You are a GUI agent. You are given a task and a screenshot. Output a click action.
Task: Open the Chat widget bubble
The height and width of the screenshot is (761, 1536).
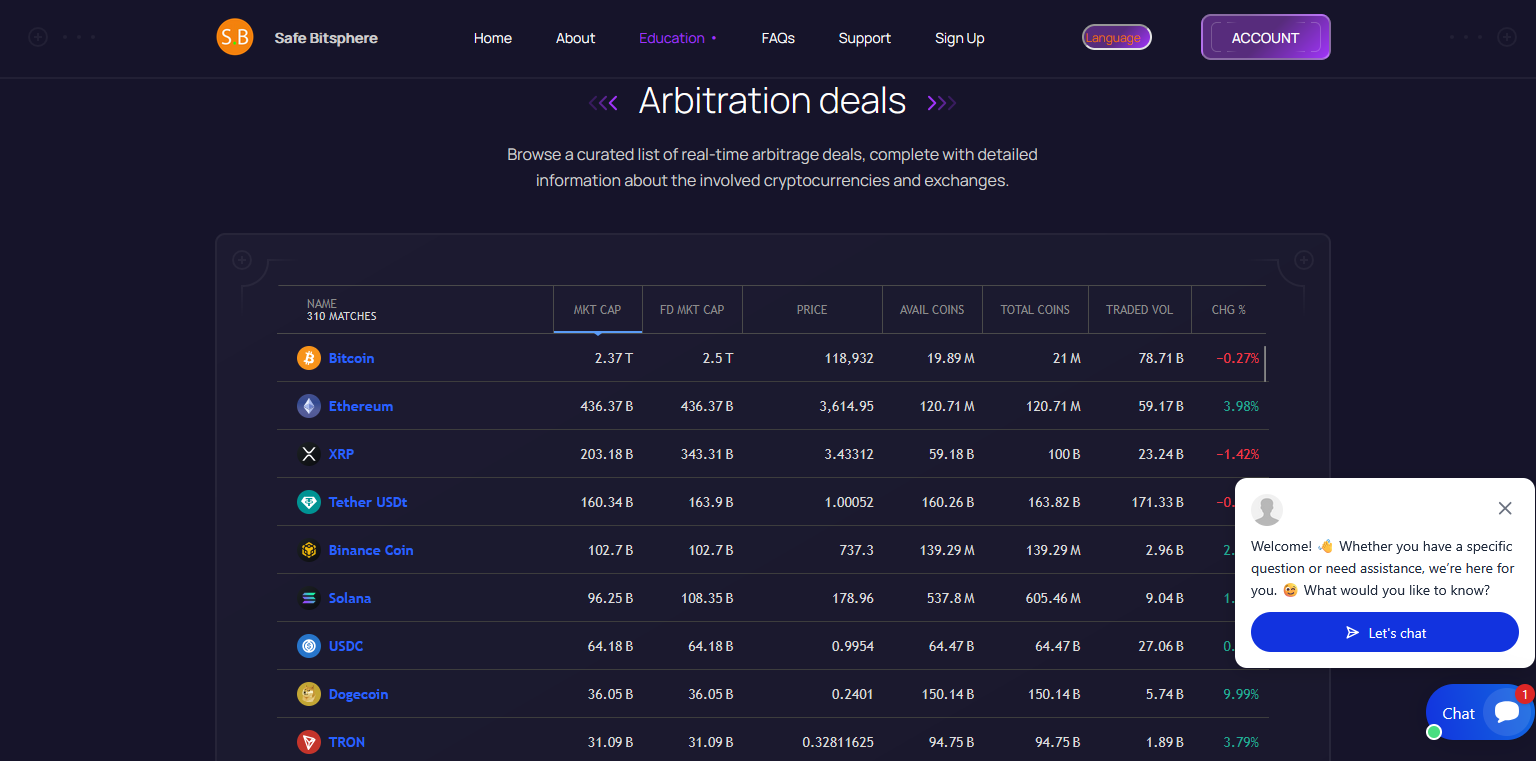[x=1480, y=712]
